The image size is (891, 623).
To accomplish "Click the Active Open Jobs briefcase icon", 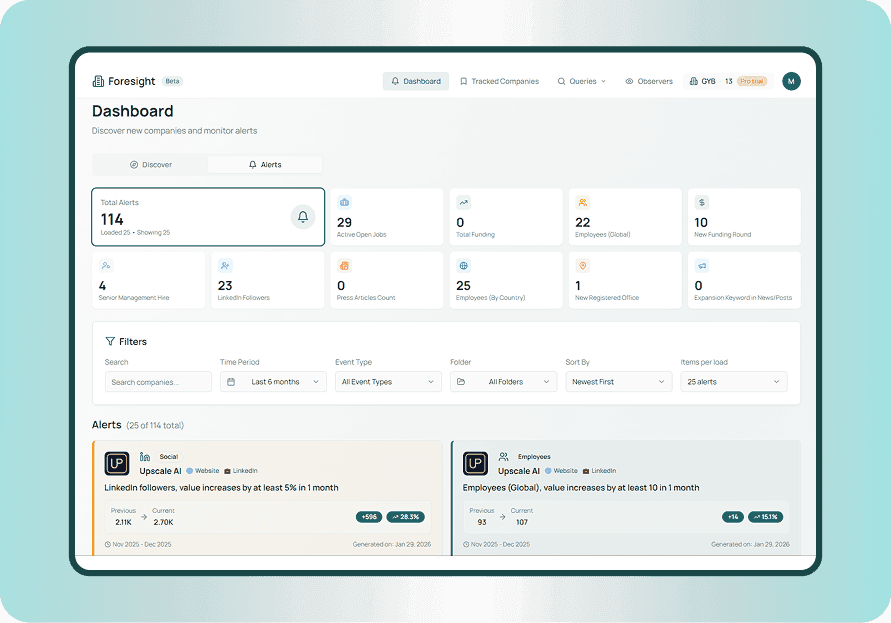I will point(344,202).
